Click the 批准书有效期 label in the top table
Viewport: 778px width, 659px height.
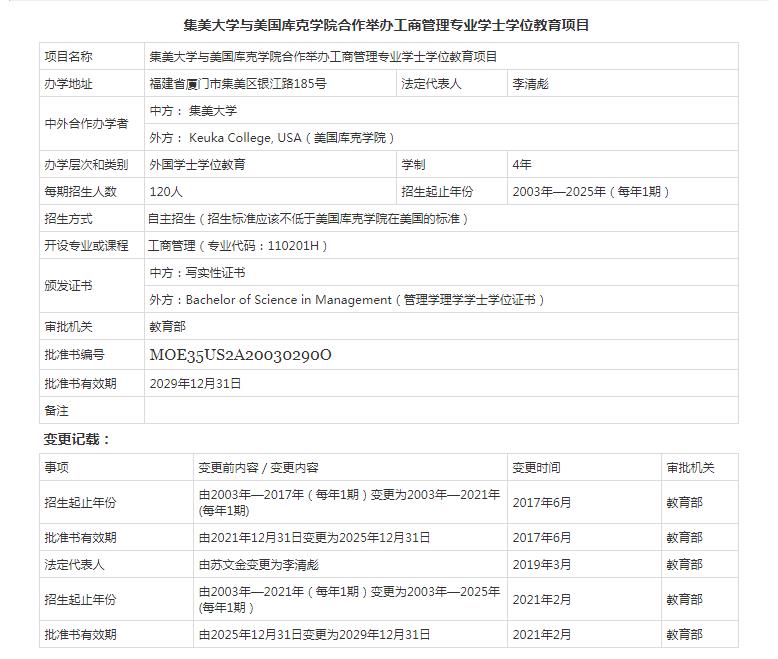pos(80,383)
